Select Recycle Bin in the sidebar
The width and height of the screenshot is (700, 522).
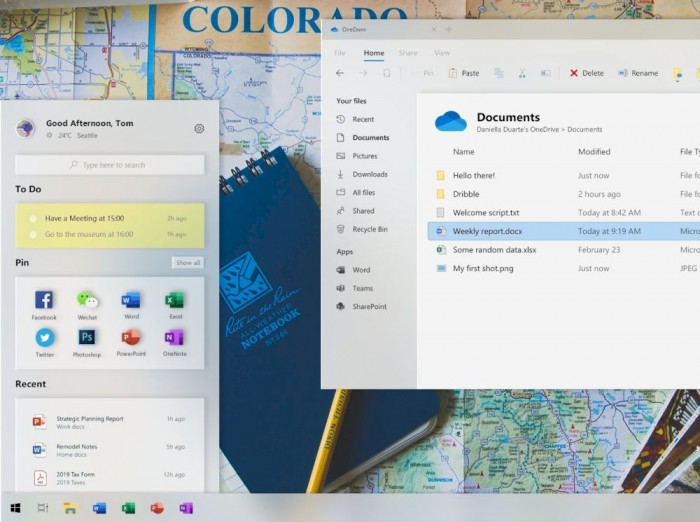click(369, 229)
